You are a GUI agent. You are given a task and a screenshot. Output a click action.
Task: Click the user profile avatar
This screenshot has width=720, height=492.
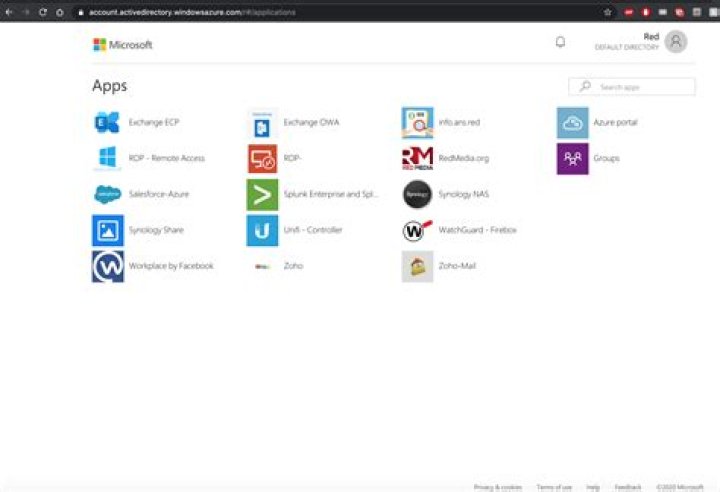(676, 42)
